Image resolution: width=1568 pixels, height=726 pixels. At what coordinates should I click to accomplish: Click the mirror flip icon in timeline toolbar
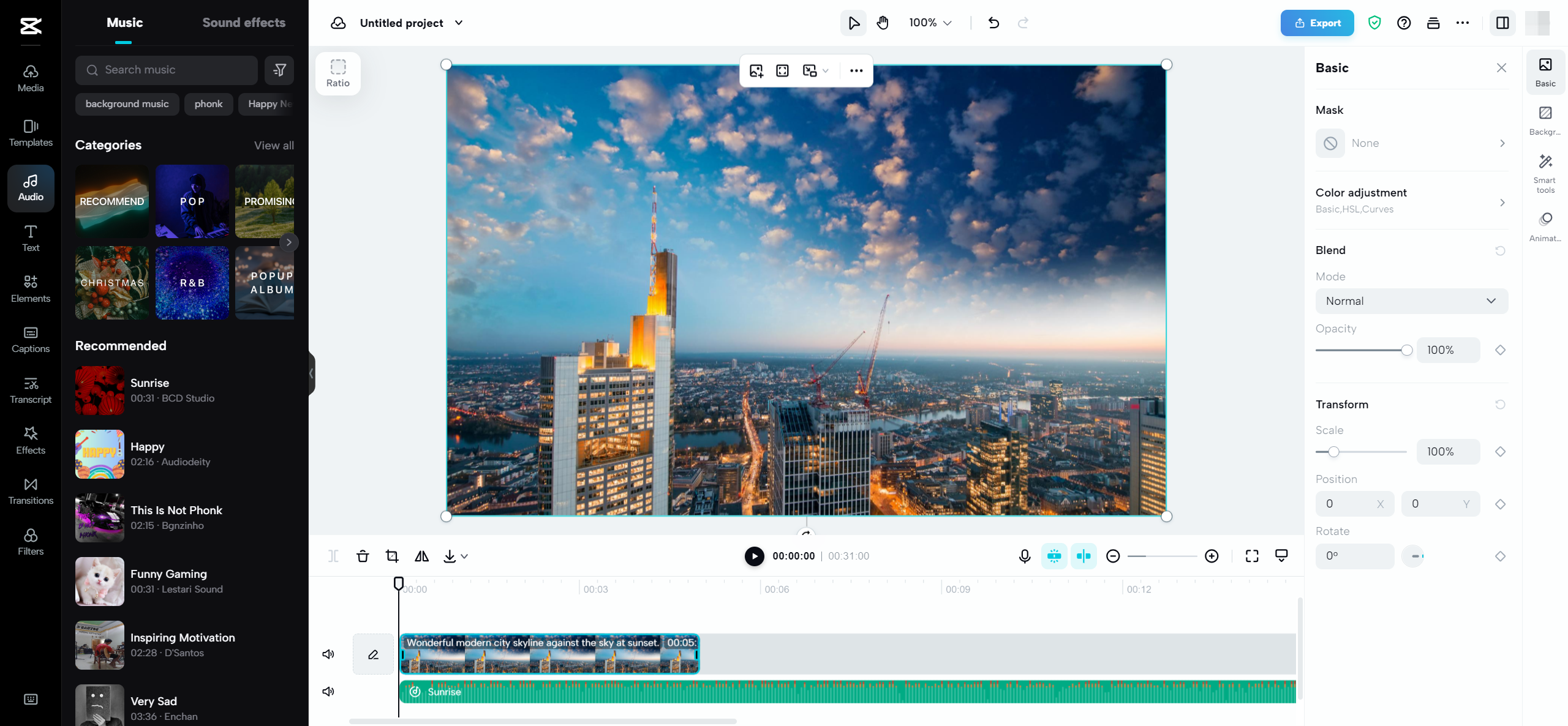click(x=421, y=556)
